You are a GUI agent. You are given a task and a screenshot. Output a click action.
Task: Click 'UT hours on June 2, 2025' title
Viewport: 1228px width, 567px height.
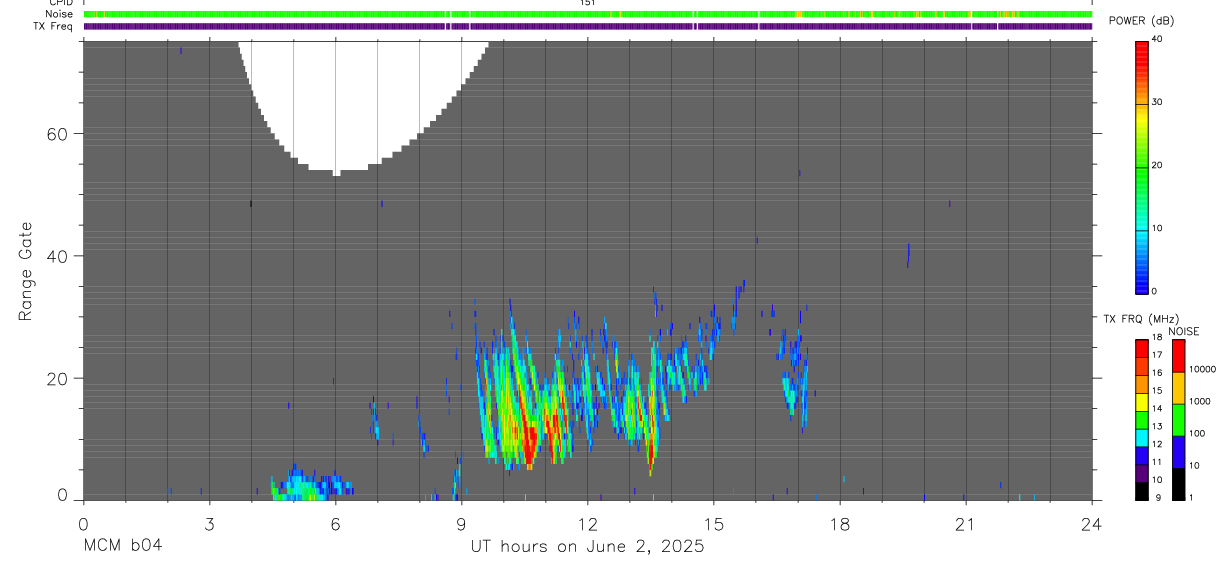click(587, 547)
